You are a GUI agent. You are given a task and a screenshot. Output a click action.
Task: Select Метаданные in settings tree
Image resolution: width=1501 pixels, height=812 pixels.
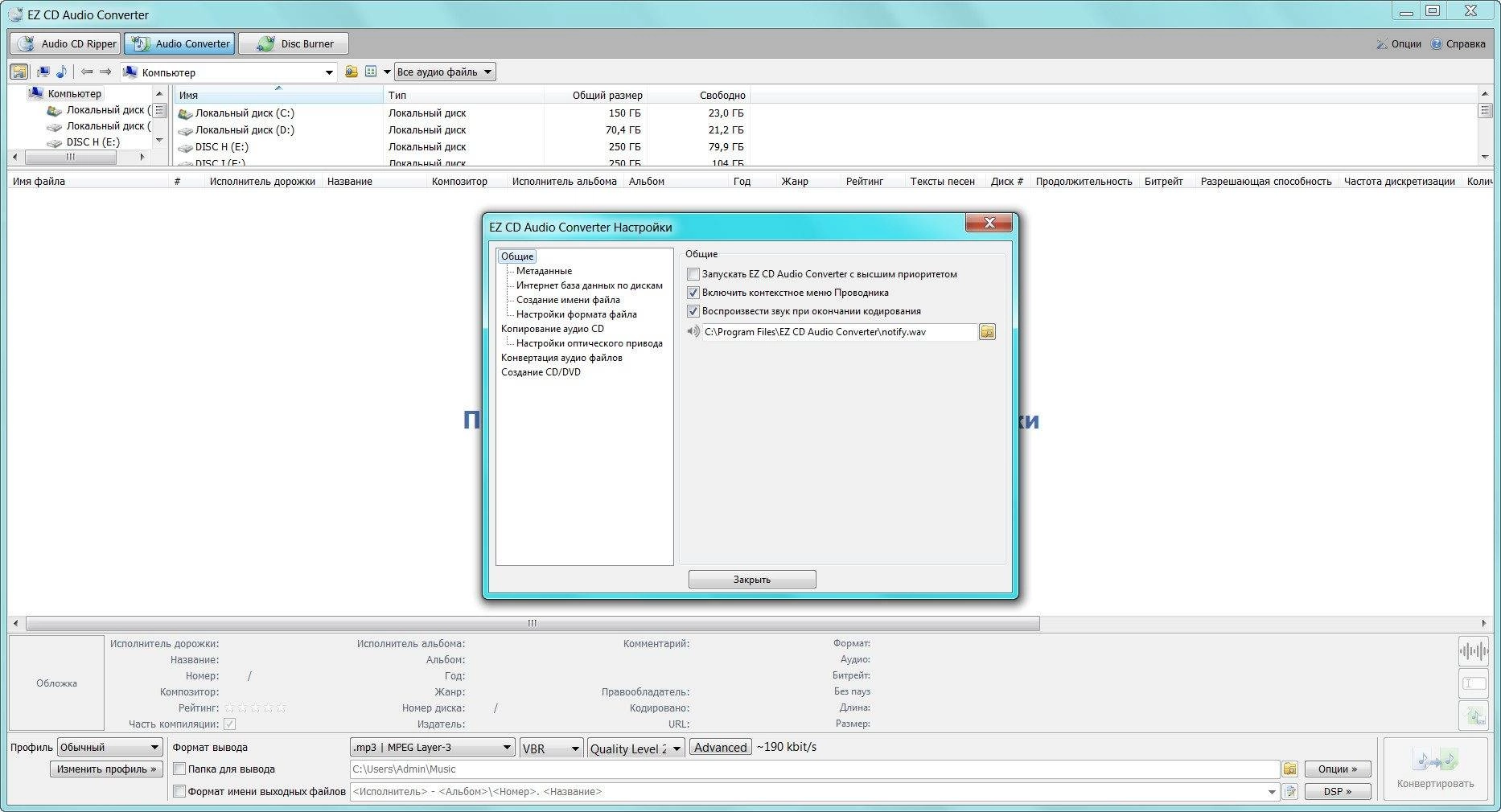(544, 271)
